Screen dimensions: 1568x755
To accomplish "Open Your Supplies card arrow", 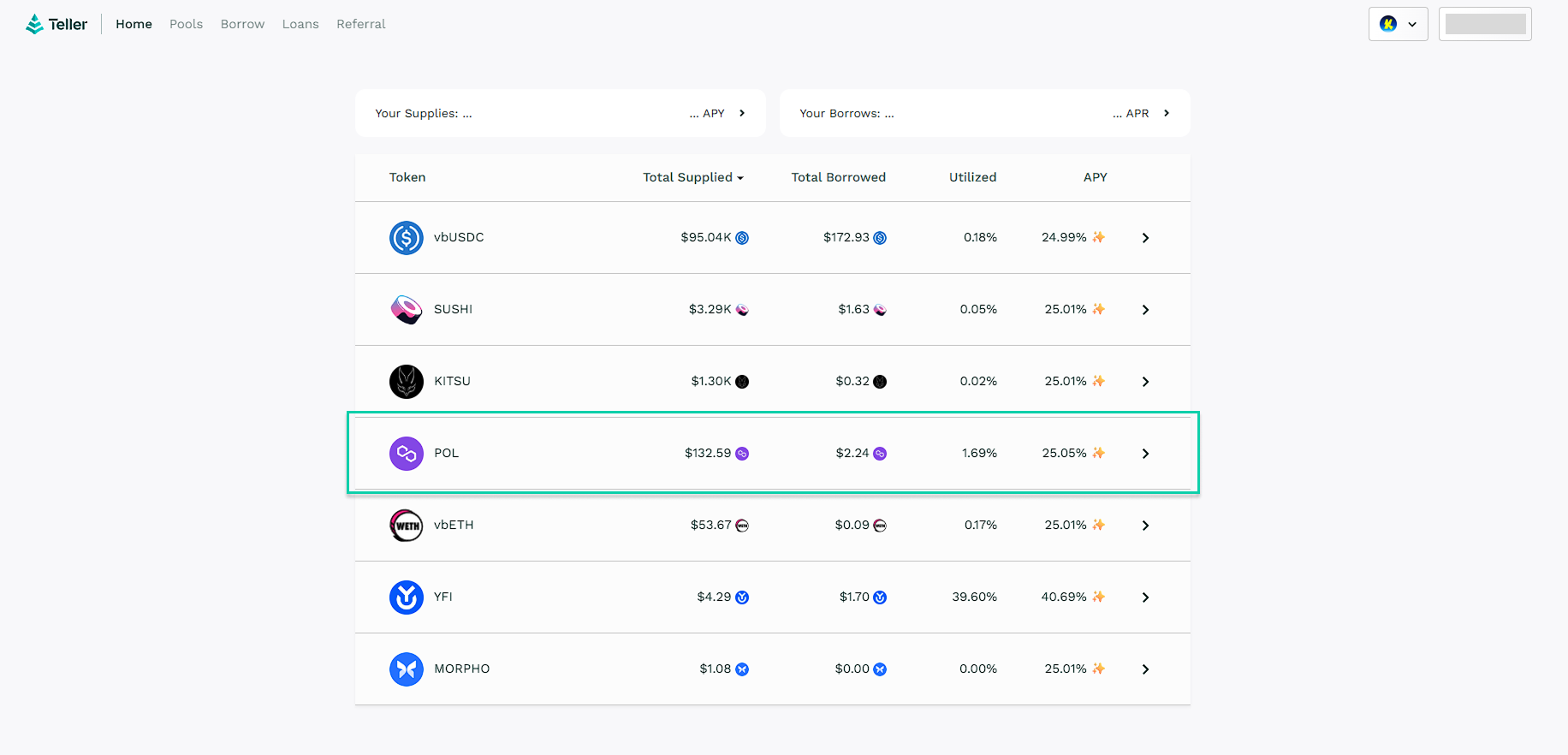I will 742,113.
